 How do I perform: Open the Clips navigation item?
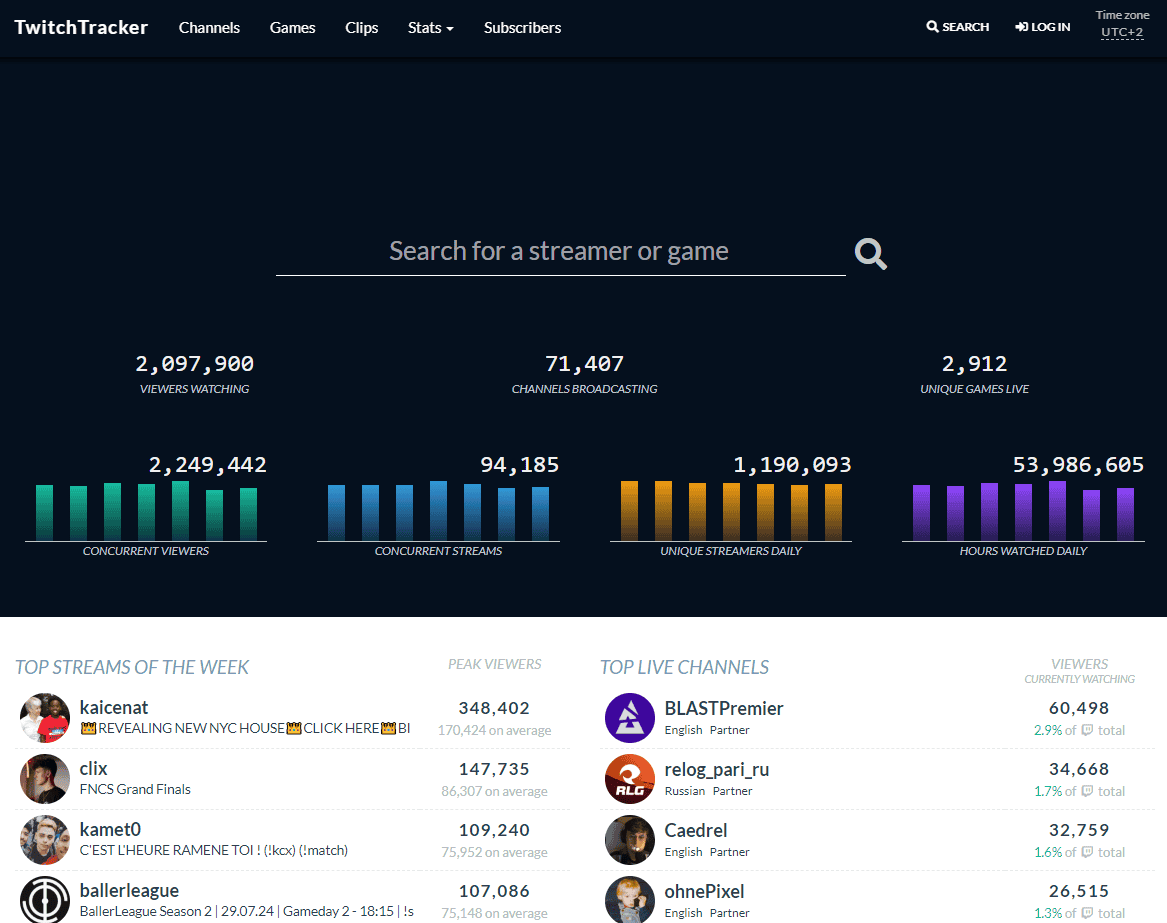[361, 28]
